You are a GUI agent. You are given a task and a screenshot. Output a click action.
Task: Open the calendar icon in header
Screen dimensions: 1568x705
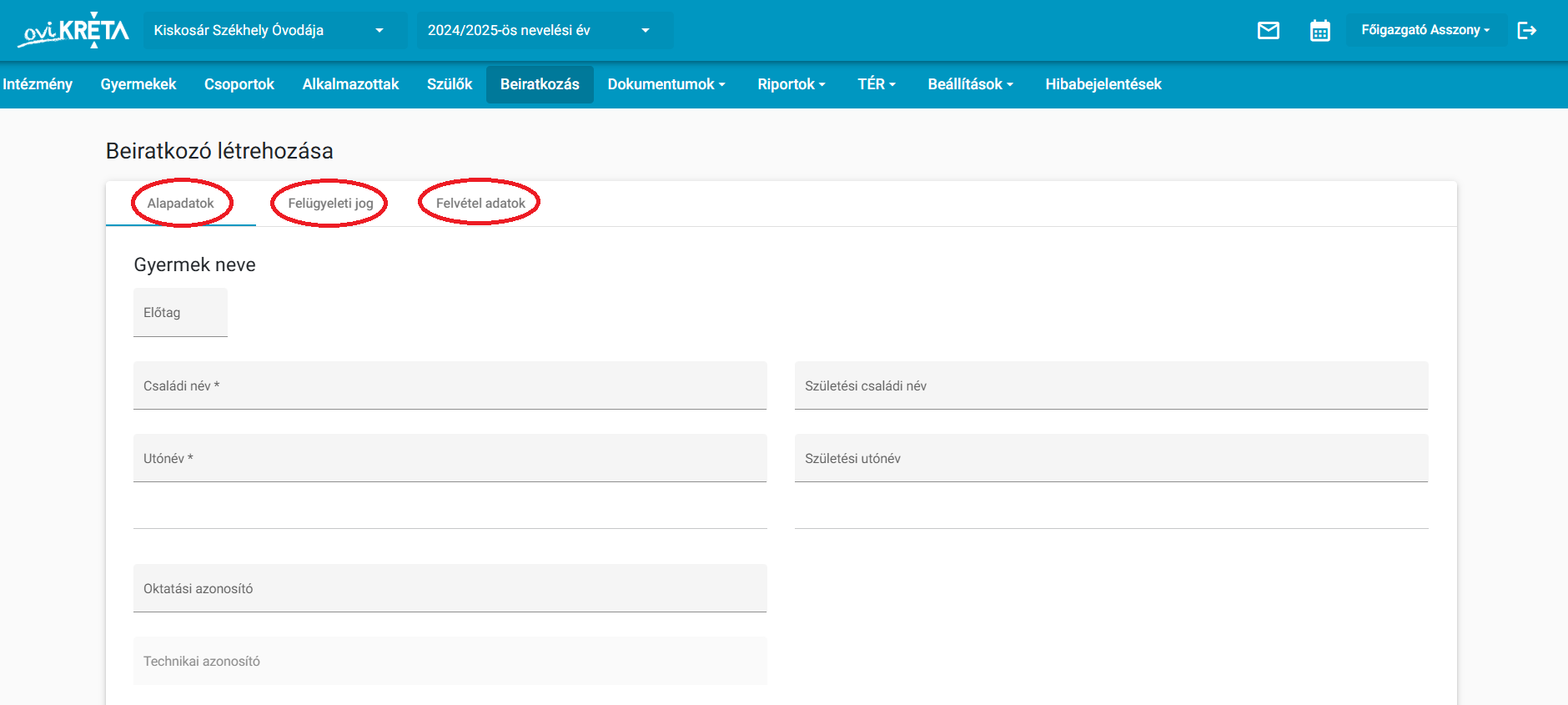(x=1319, y=31)
